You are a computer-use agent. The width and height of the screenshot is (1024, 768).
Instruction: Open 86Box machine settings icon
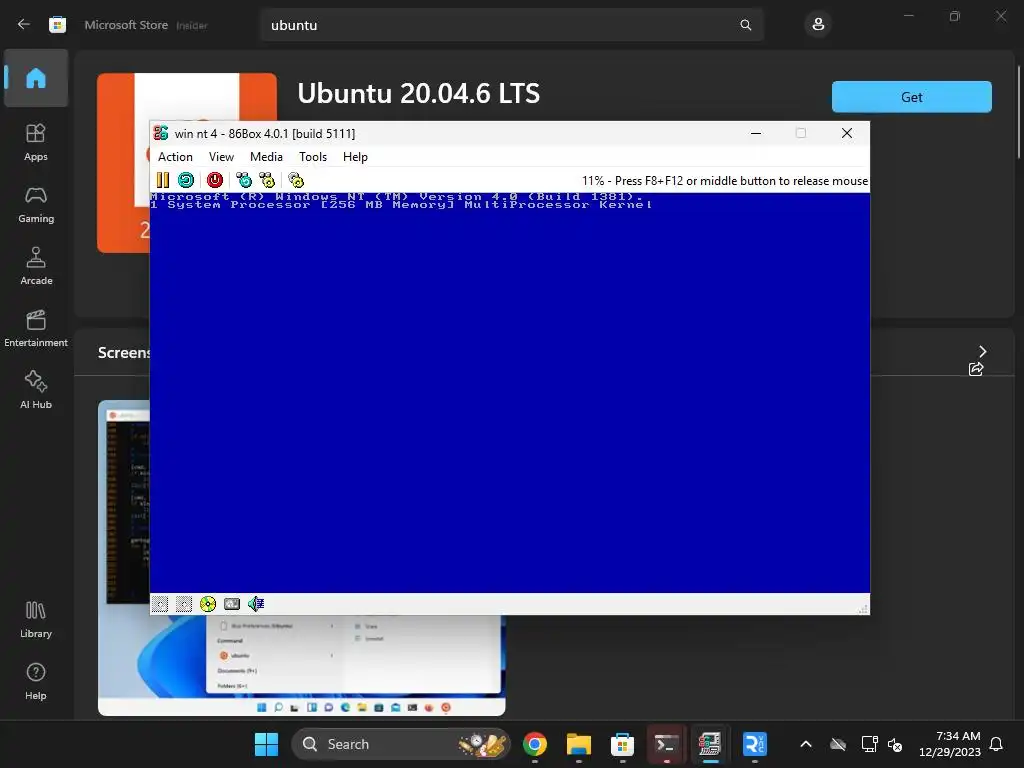(x=296, y=180)
